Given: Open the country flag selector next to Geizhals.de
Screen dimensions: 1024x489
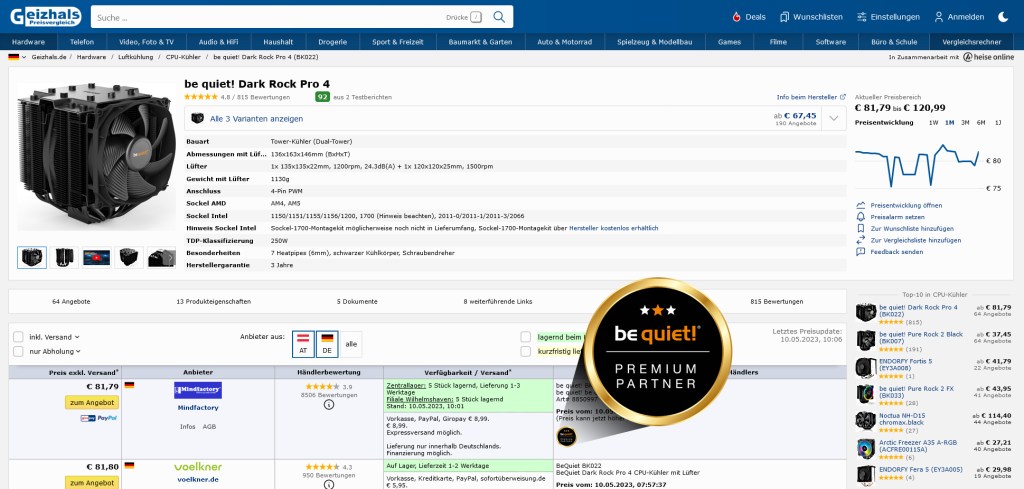Looking at the screenshot, I should pyautogui.click(x=14, y=58).
